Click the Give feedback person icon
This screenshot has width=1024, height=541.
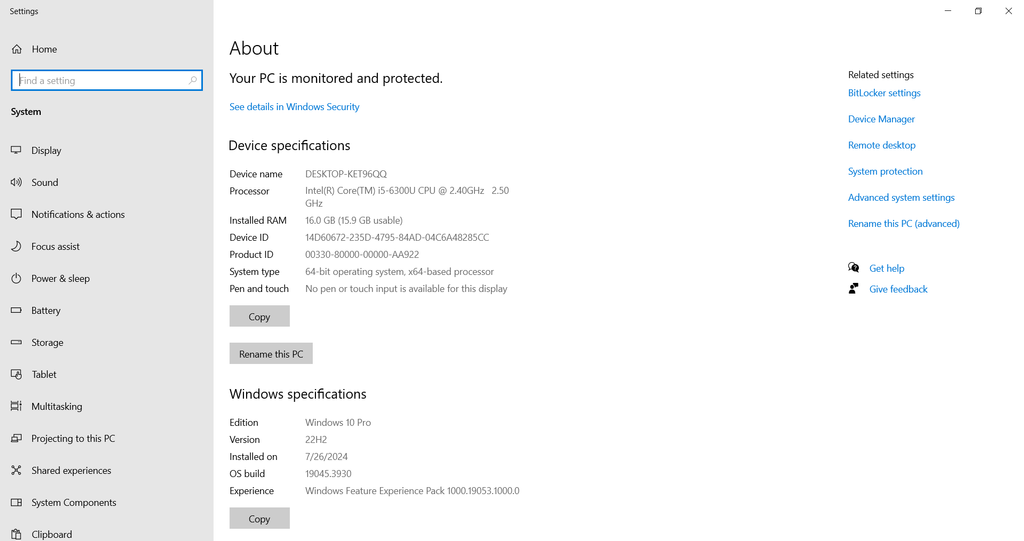[854, 288]
